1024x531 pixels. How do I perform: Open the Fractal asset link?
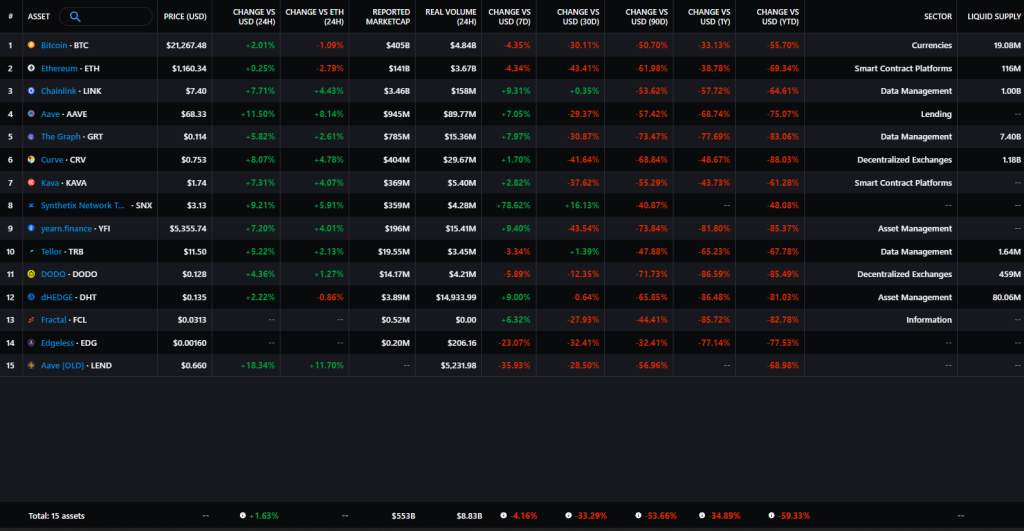(x=54, y=320)
